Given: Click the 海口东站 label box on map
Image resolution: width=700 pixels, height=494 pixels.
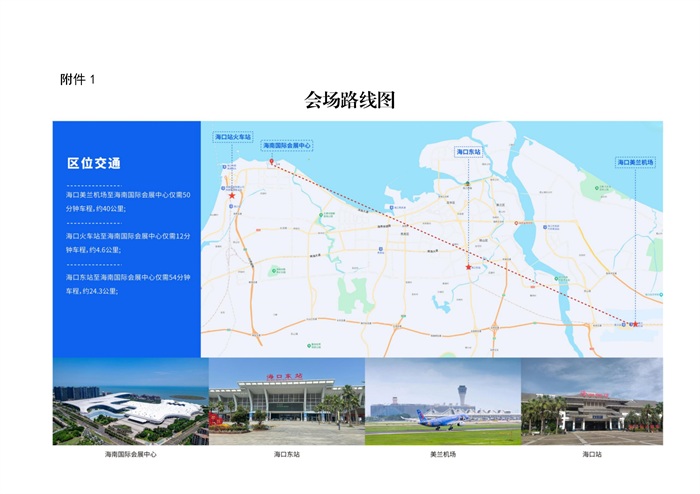Looking at the screenshot, I should coord(468,152).
